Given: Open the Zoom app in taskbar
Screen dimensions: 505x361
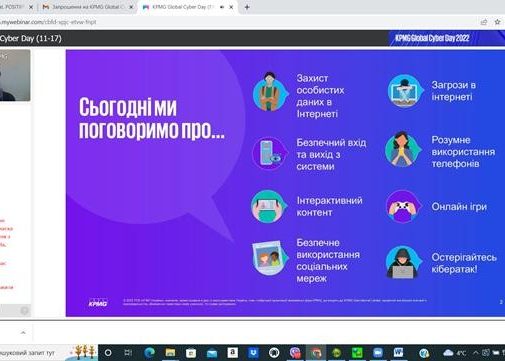Looking at the screenshot, I should (x=378, y=352).
